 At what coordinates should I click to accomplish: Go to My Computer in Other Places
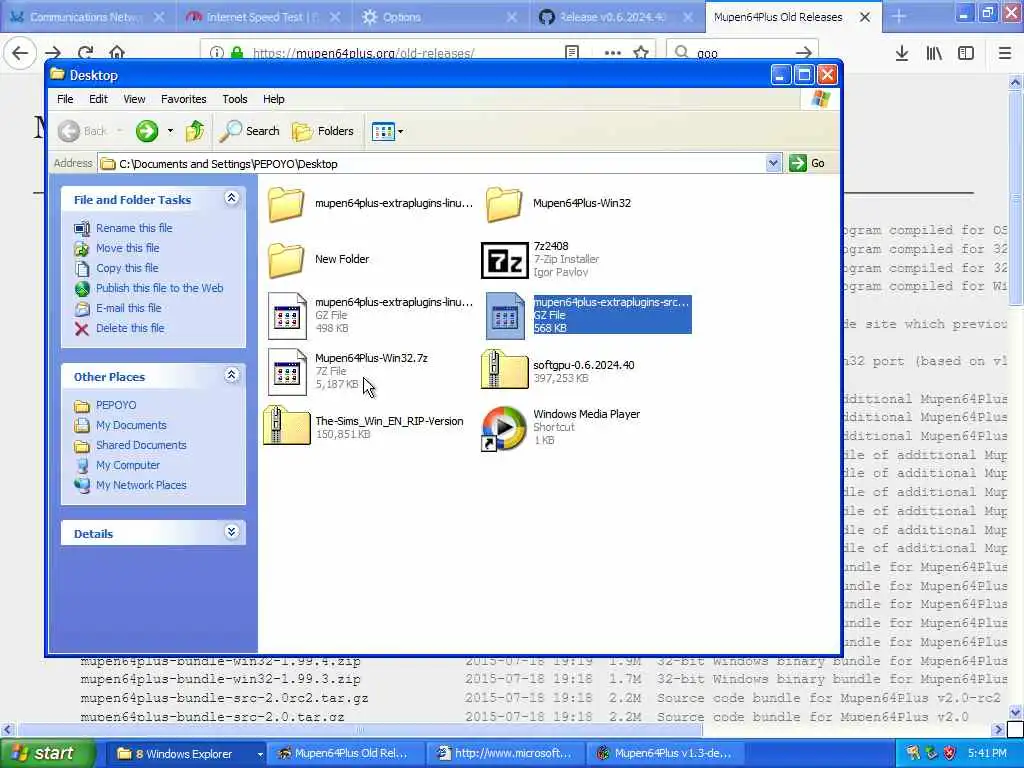pyautogui.click(x=128, y=466)
